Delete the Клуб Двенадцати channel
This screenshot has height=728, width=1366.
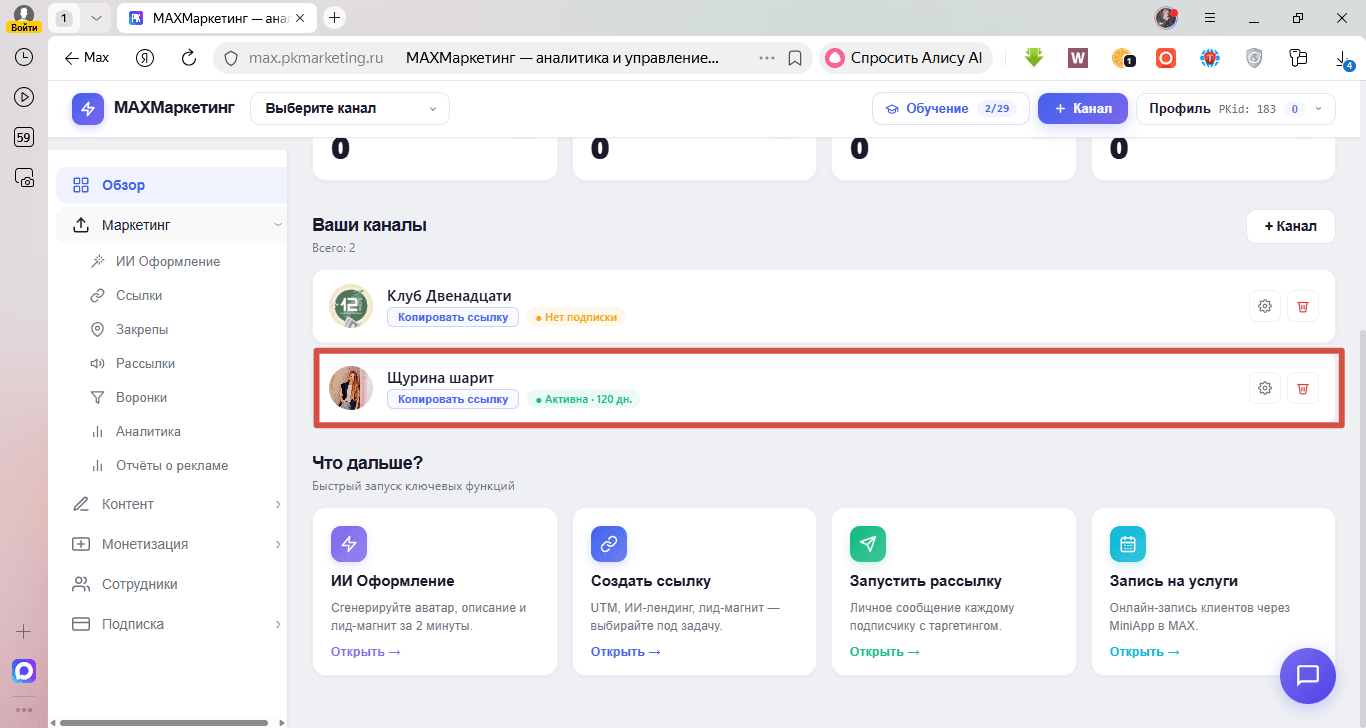pyautogui.click(x=1302, y=306)
